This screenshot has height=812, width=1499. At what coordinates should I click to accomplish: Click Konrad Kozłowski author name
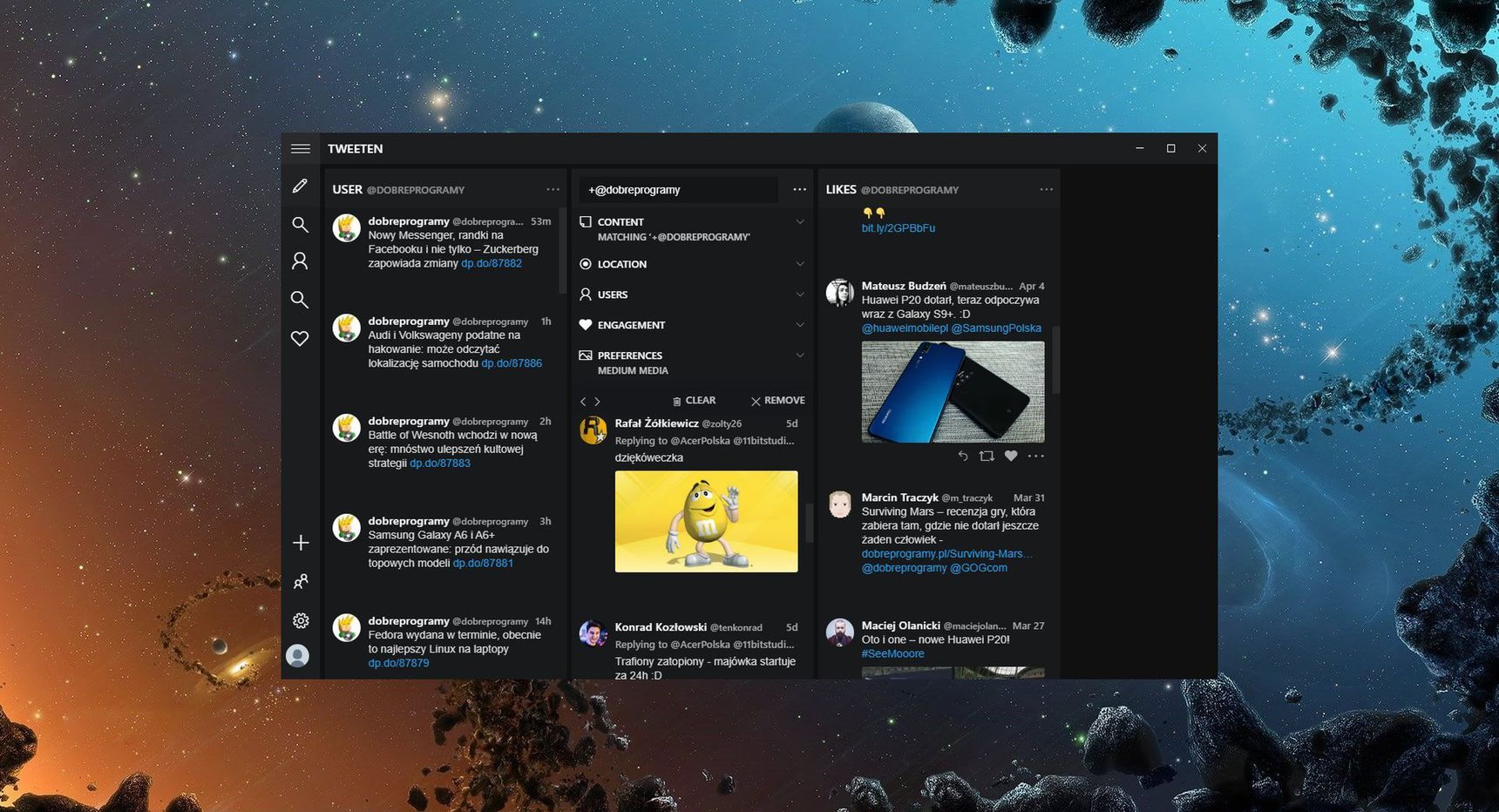click(661, 627)
